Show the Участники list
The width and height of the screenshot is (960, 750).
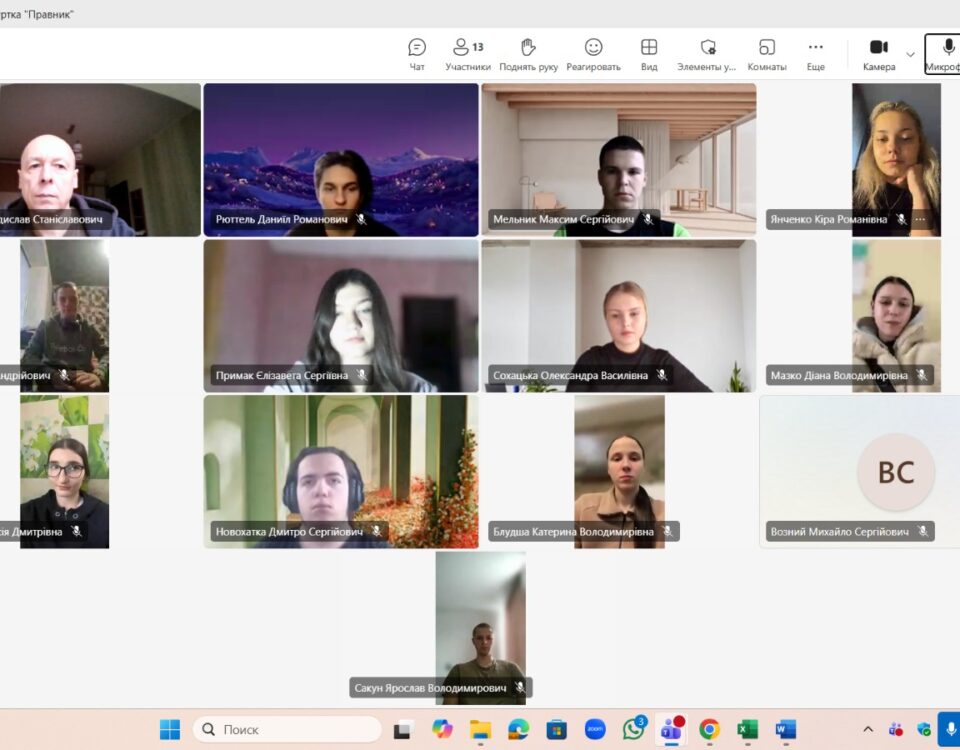click(467, 54)
